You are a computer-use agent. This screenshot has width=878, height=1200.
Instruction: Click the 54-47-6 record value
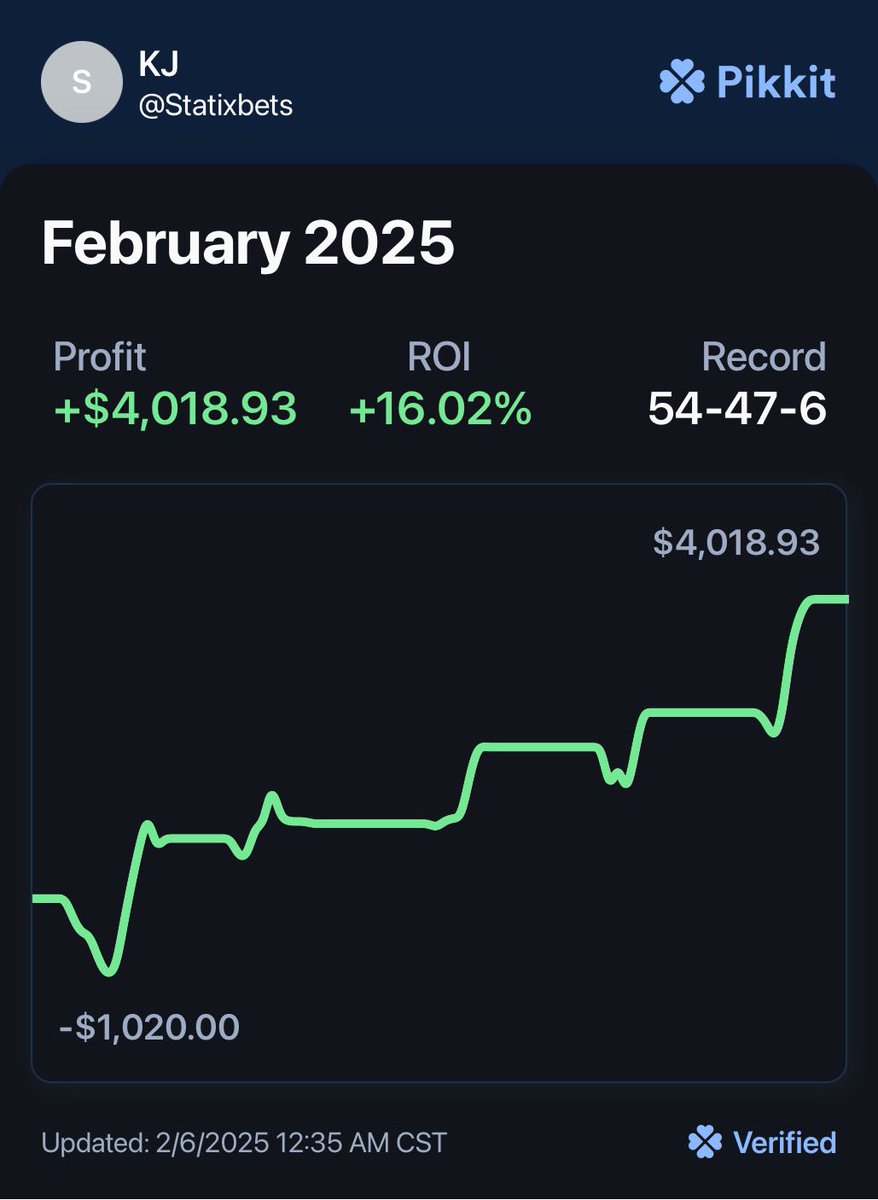[737, 409]
